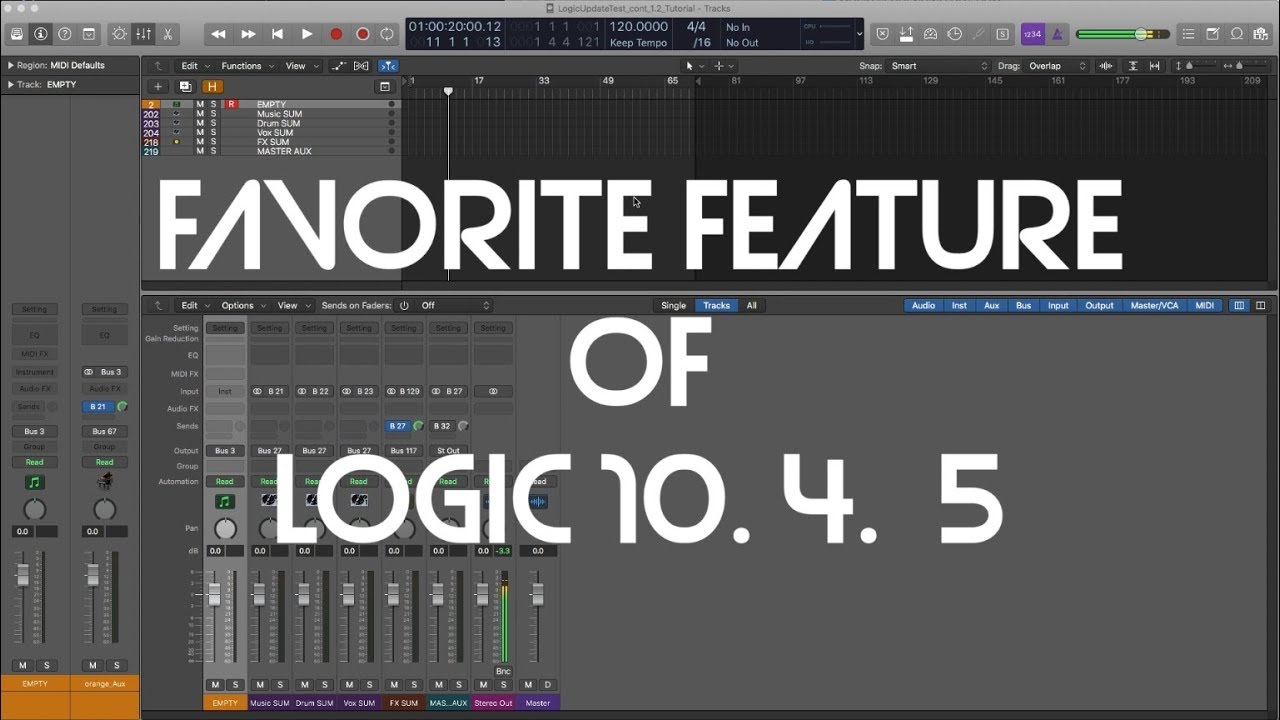Open the left-click Pointer tool menu
1280x720 pixels.
click(692, 66)
